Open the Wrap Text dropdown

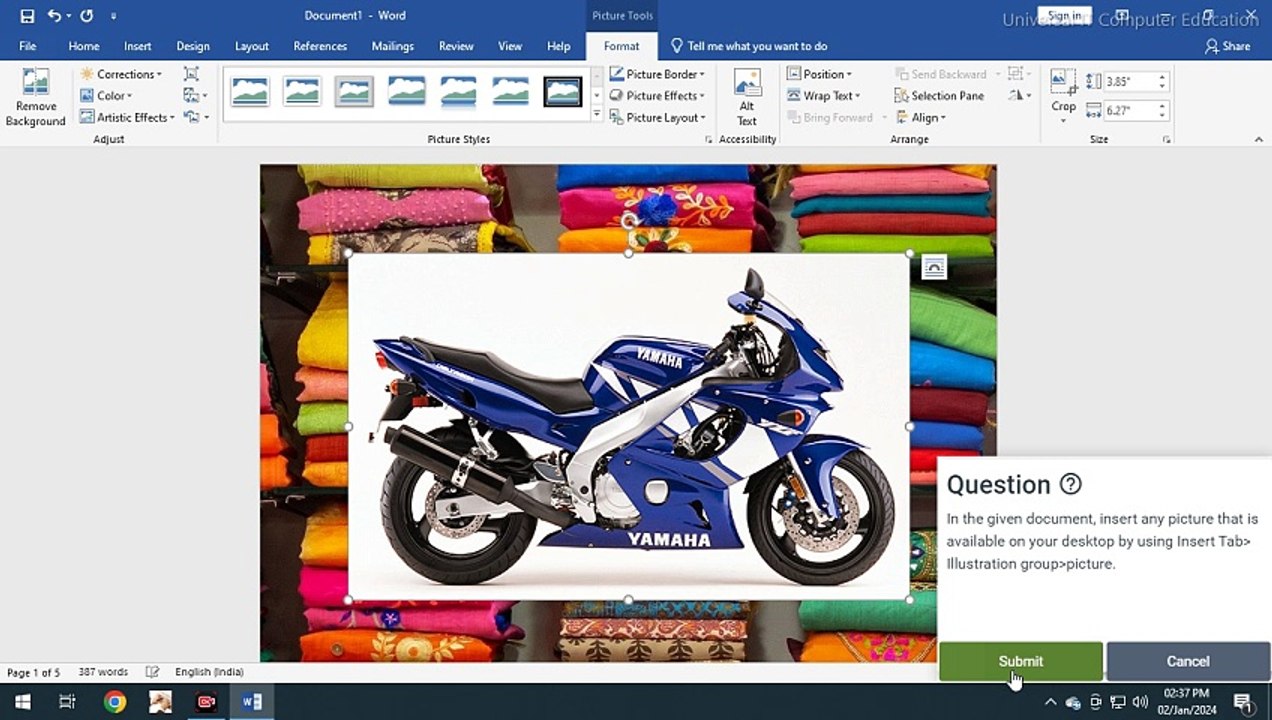click(x=824, y=96)
